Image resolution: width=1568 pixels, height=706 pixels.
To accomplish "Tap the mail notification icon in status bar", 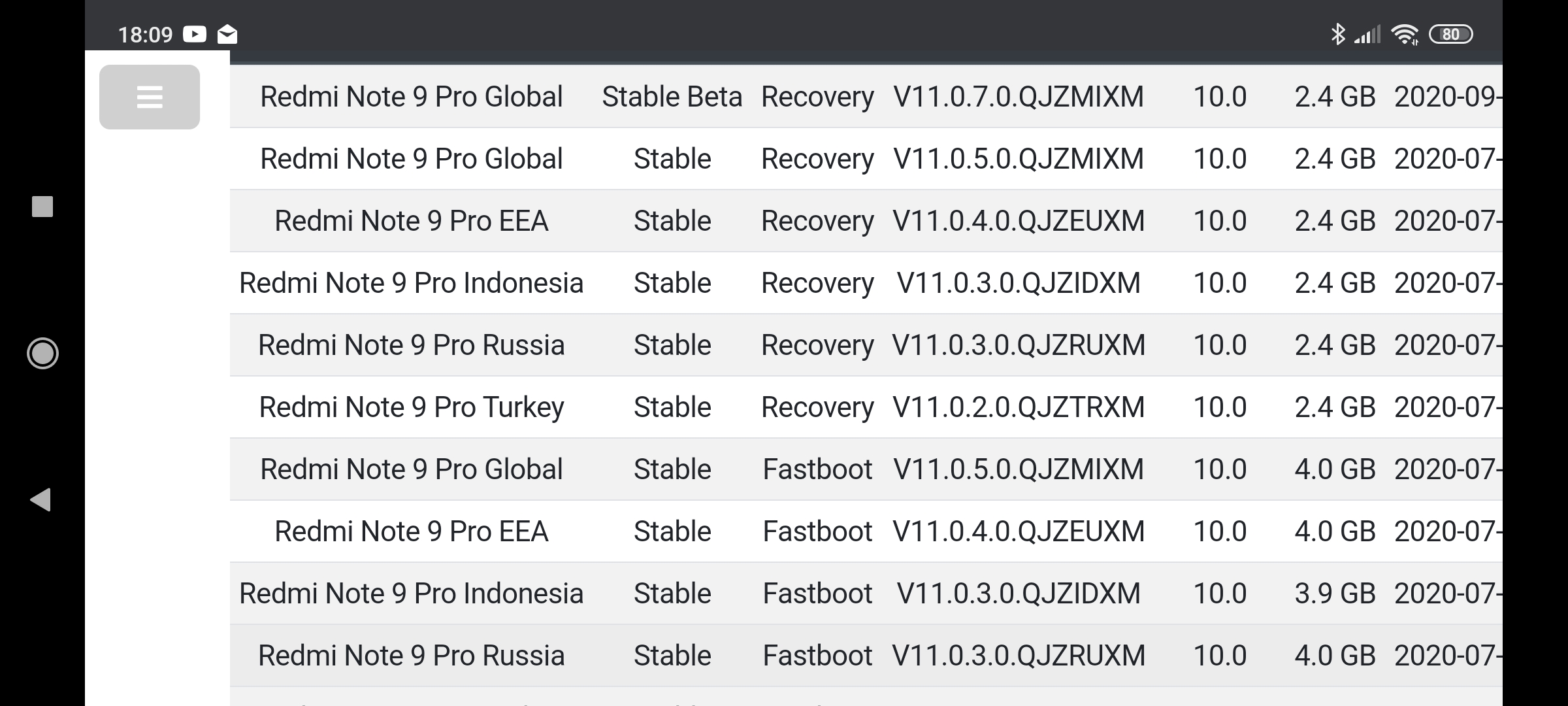I will [x=227, y=34].
